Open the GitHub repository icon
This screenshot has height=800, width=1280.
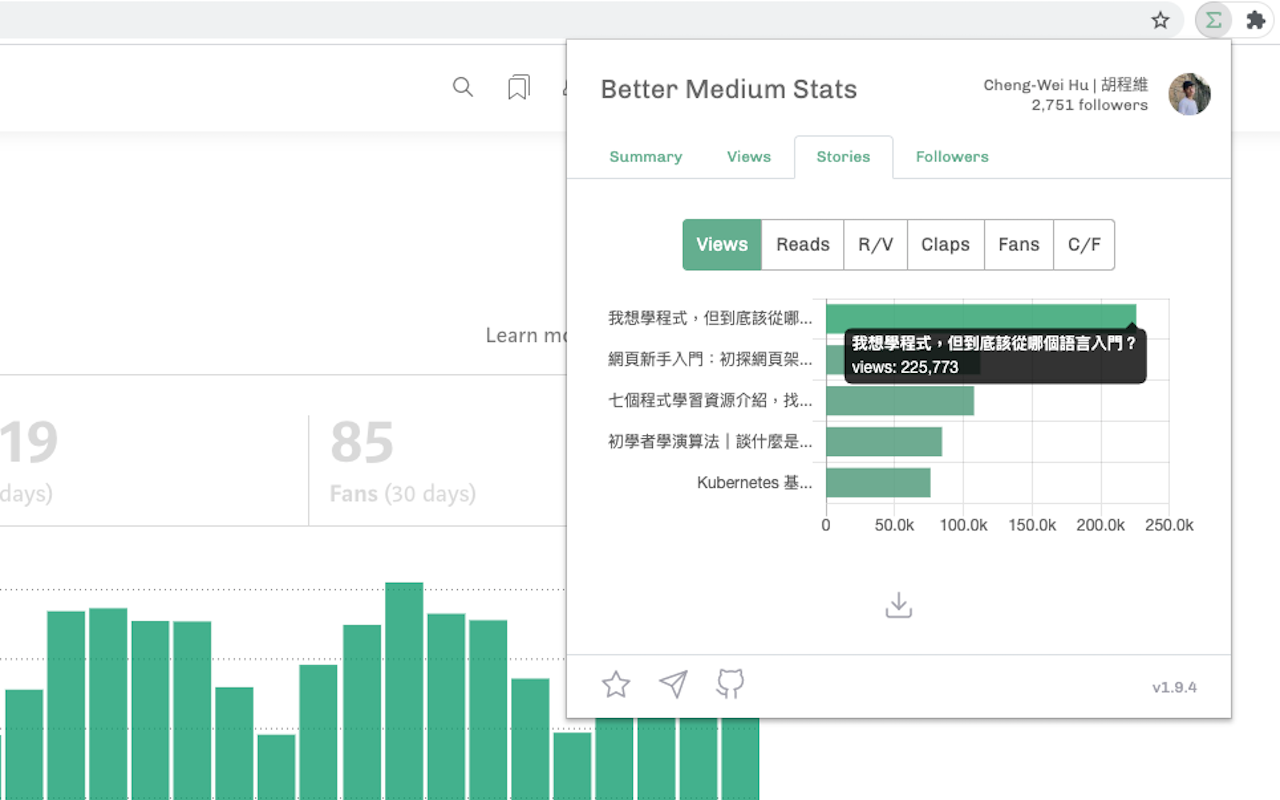tap(731, 684)
